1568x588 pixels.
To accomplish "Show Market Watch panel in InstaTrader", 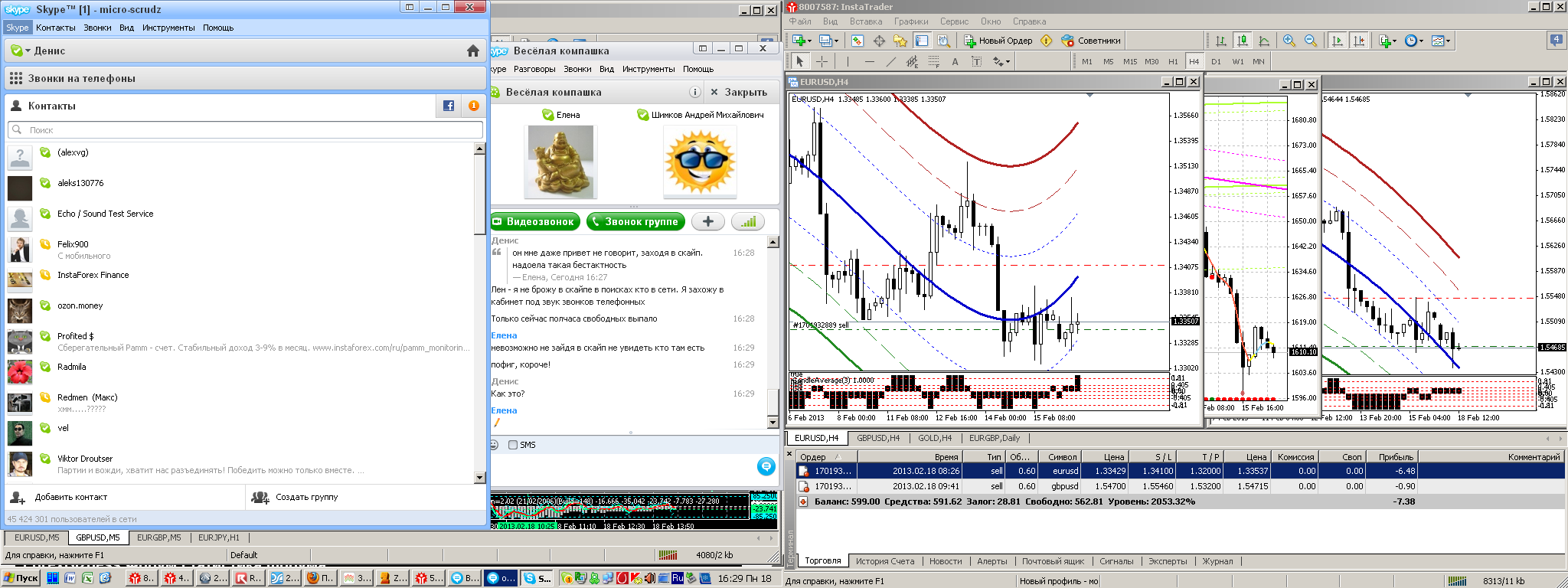I will (857, 41).
